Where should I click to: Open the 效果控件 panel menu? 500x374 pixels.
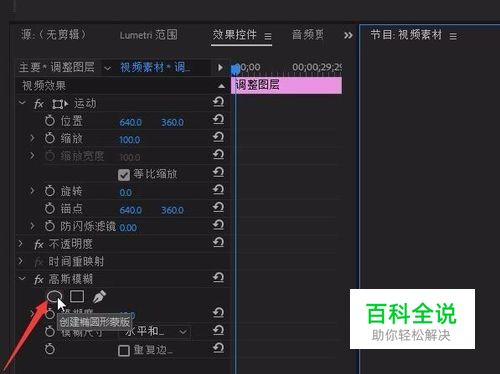(x=268, y=36)
